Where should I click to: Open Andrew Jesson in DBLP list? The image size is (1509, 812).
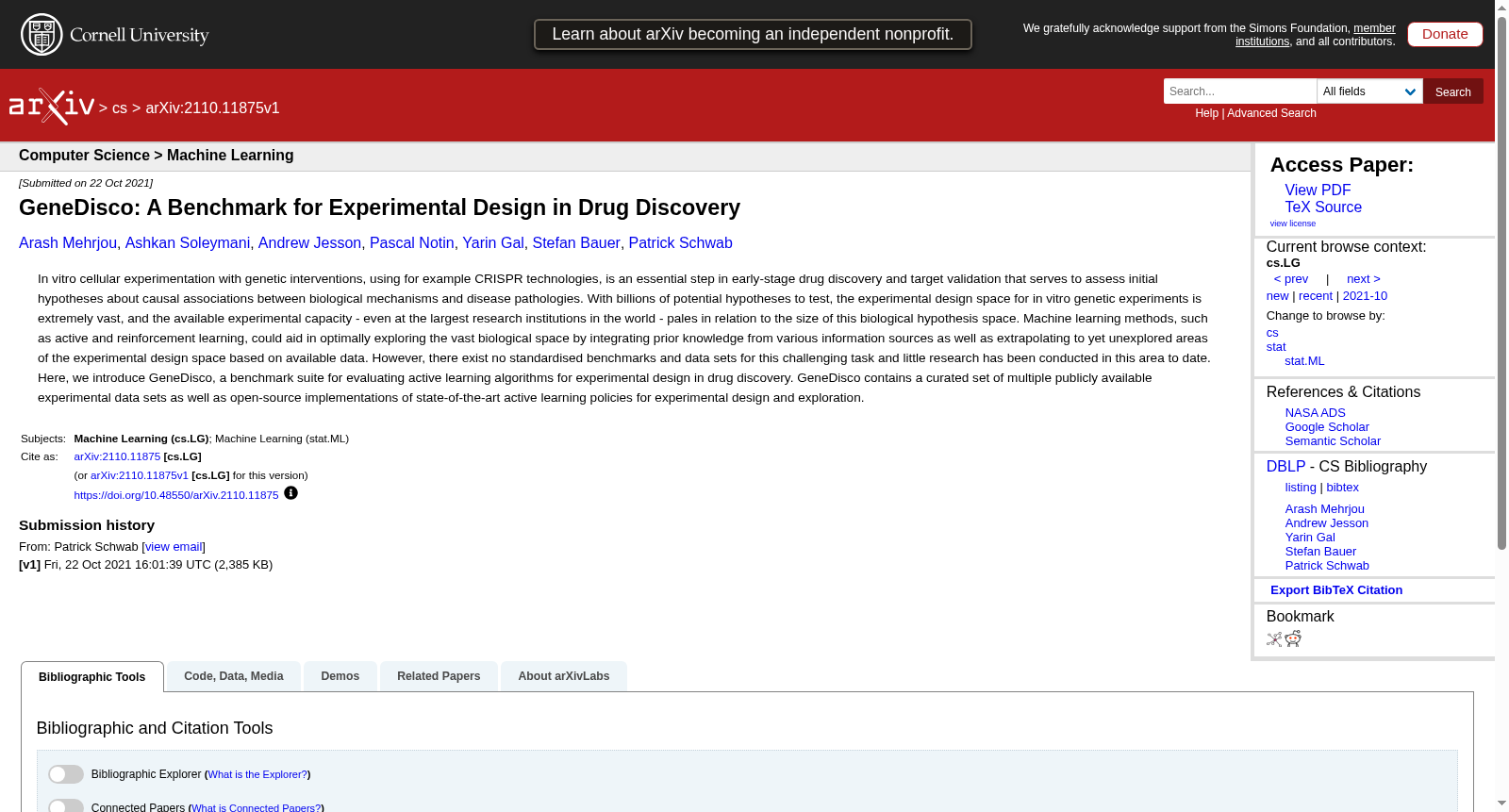click(x=1326, y=523)
